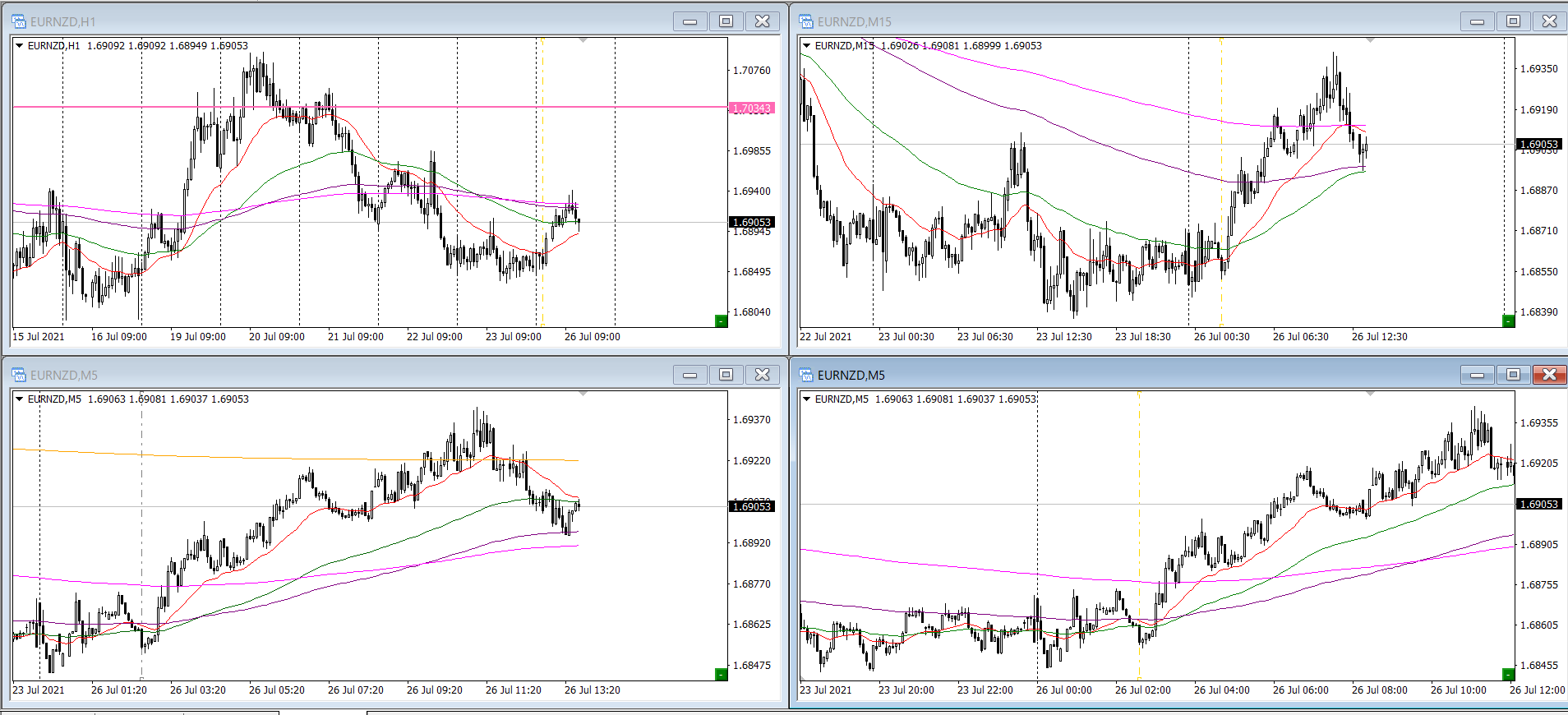Maximize the active EURNZD,M5 window
Image resolution: width=1568 pixels, height=715 pixels.
1514,375
